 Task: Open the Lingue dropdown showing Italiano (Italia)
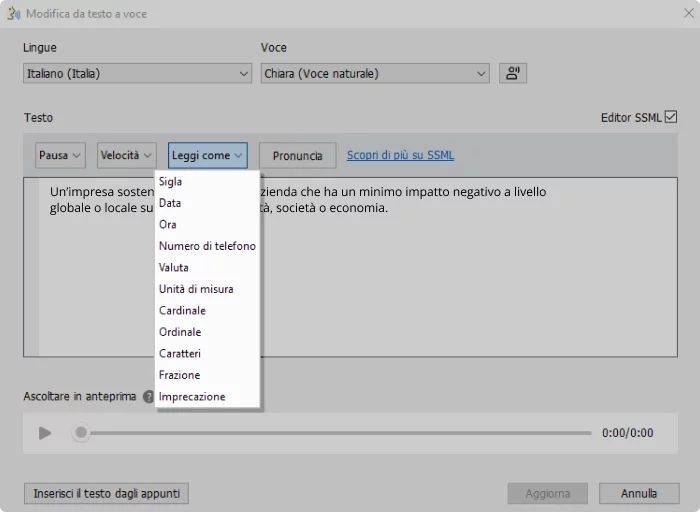(138, 73)
